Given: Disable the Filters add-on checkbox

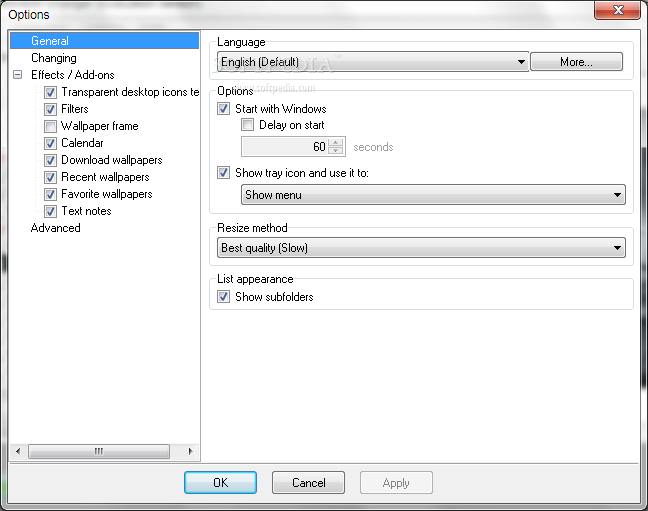Looking at the screenshot, I should 50,109.
